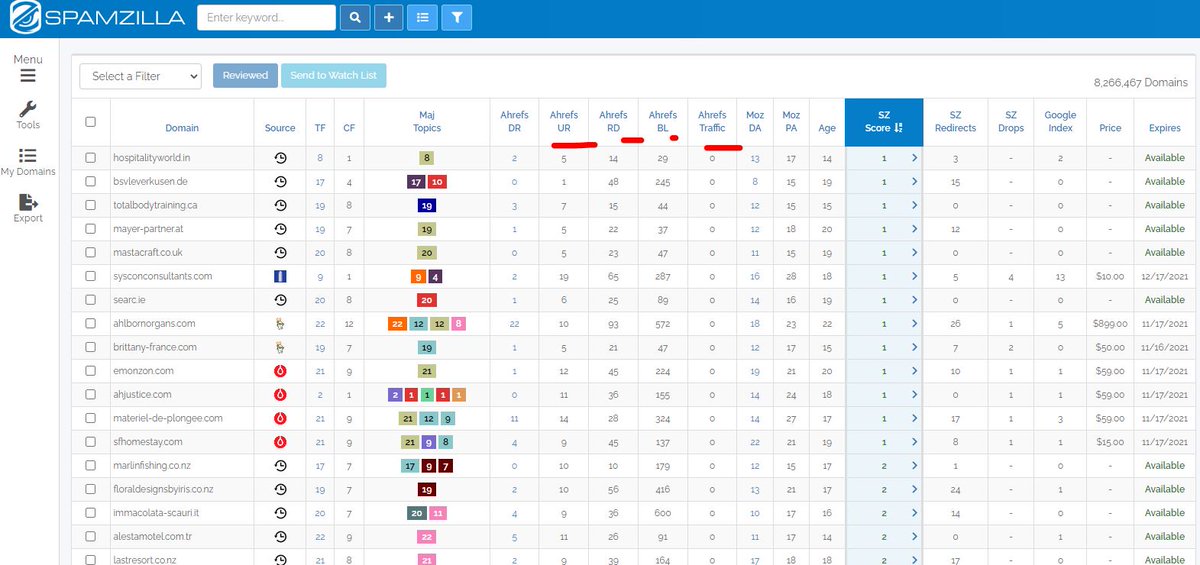Tick checkbox for hospitalityworld.in
Image resolution: width=1200 pixels, height=565 pixels.
click(91, 158)
